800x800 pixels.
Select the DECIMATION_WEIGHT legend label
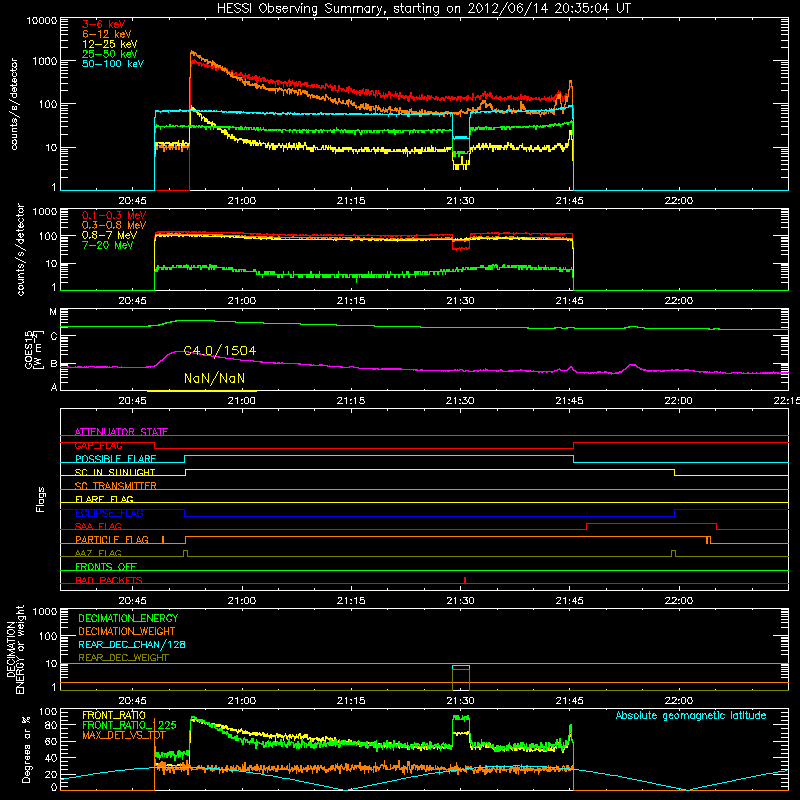pyautogui.click(x=127, y=631)
